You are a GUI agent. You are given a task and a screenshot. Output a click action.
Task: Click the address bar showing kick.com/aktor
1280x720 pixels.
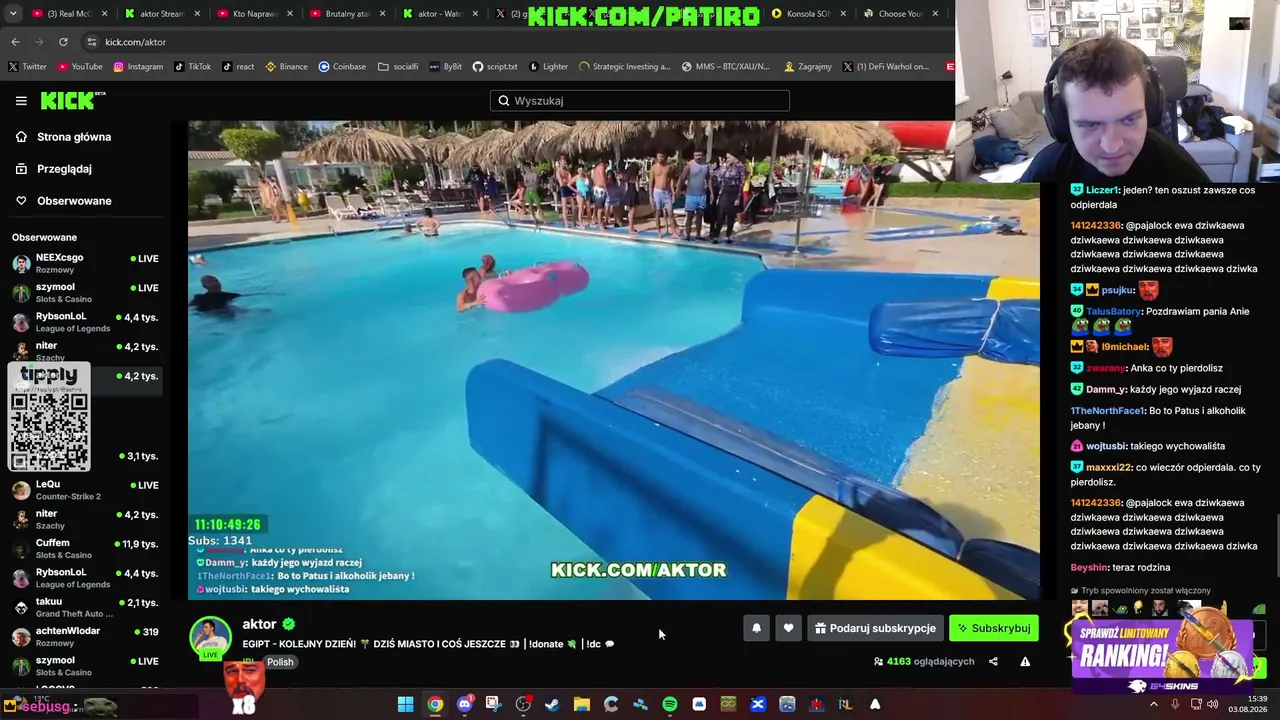click(x=515, y=42)
